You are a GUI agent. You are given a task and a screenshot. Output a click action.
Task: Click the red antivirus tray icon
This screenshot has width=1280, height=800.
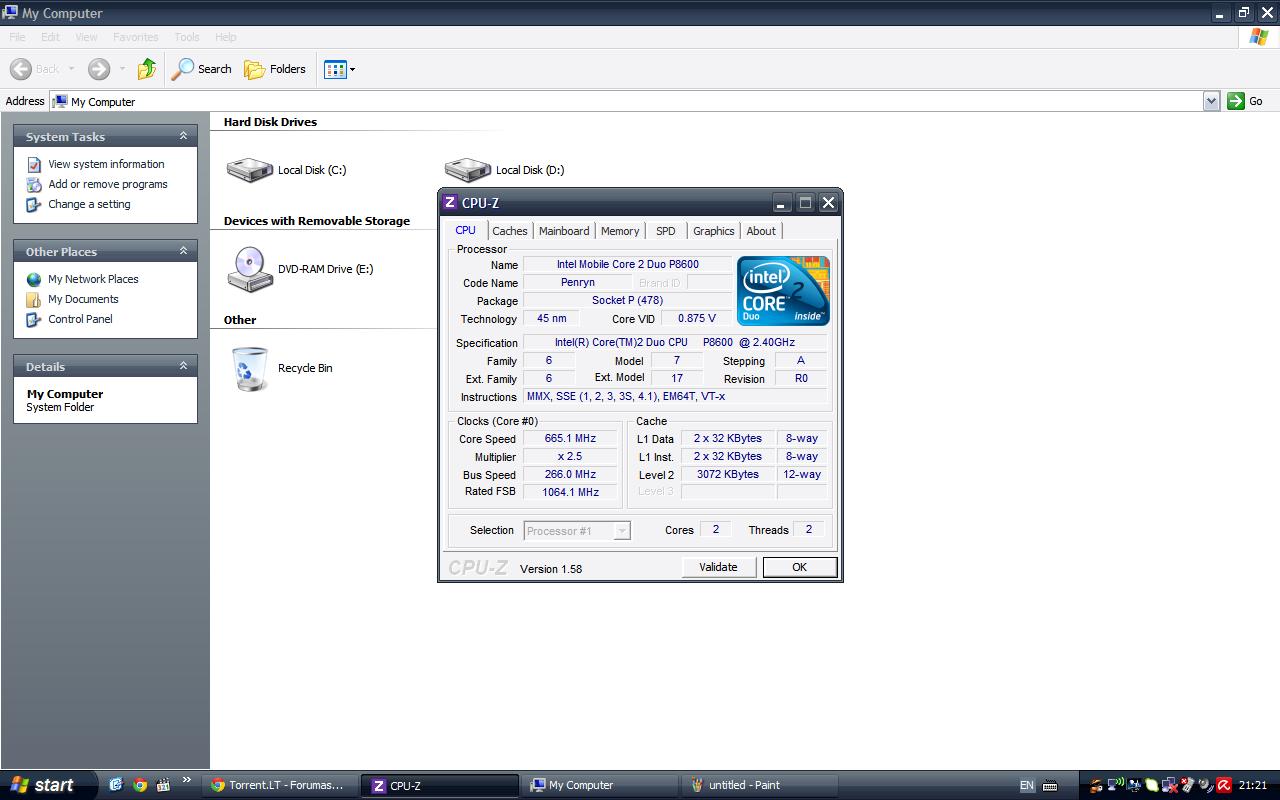click(1224, 786)
